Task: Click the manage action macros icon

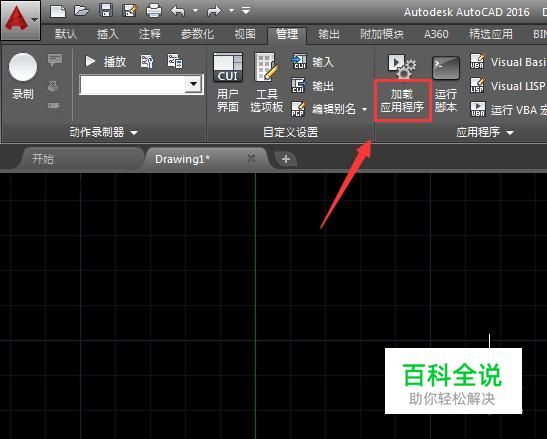Action: tap(175, 61)
